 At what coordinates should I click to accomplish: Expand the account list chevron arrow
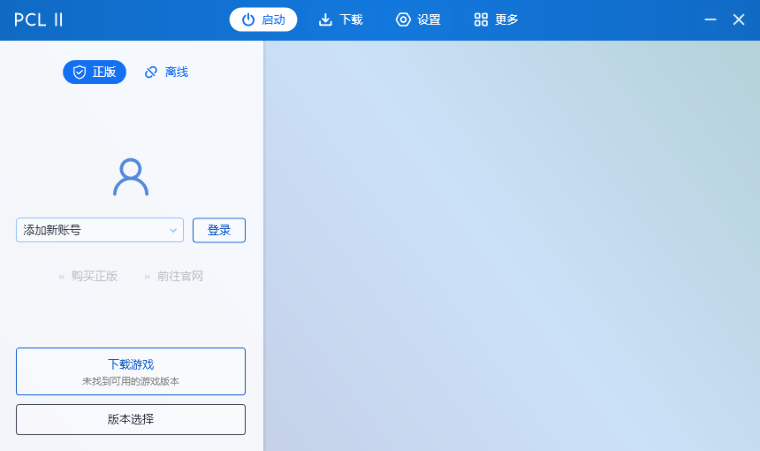pos(173,230)
